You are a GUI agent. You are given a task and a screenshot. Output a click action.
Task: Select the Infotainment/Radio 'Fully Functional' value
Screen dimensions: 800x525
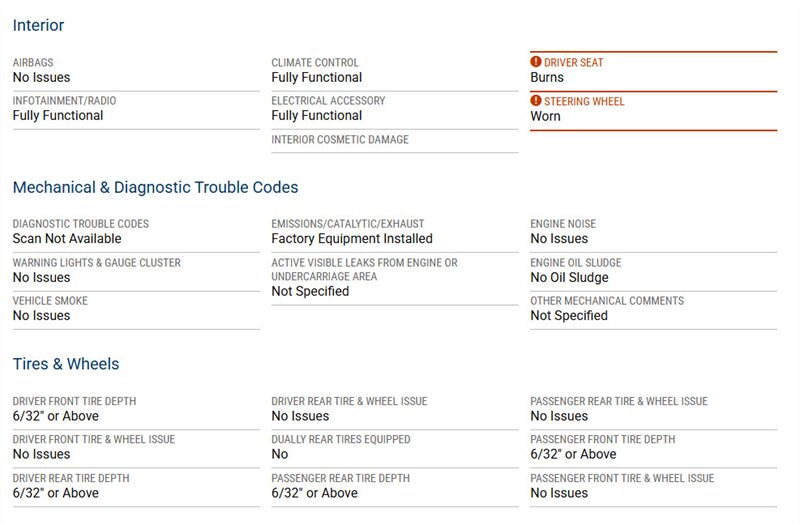[x=58, y=115]
